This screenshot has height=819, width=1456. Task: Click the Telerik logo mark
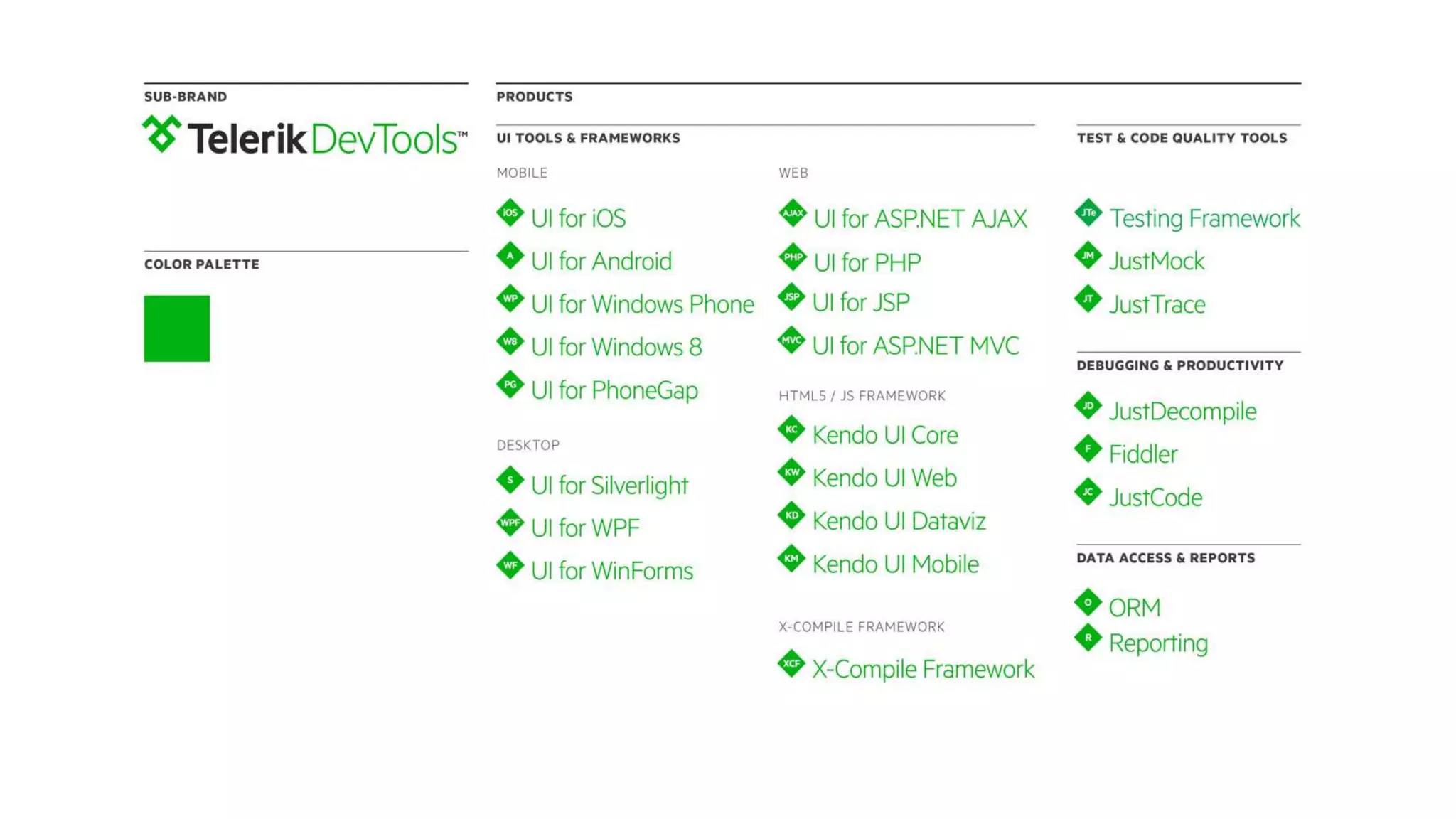pos(162,134)
